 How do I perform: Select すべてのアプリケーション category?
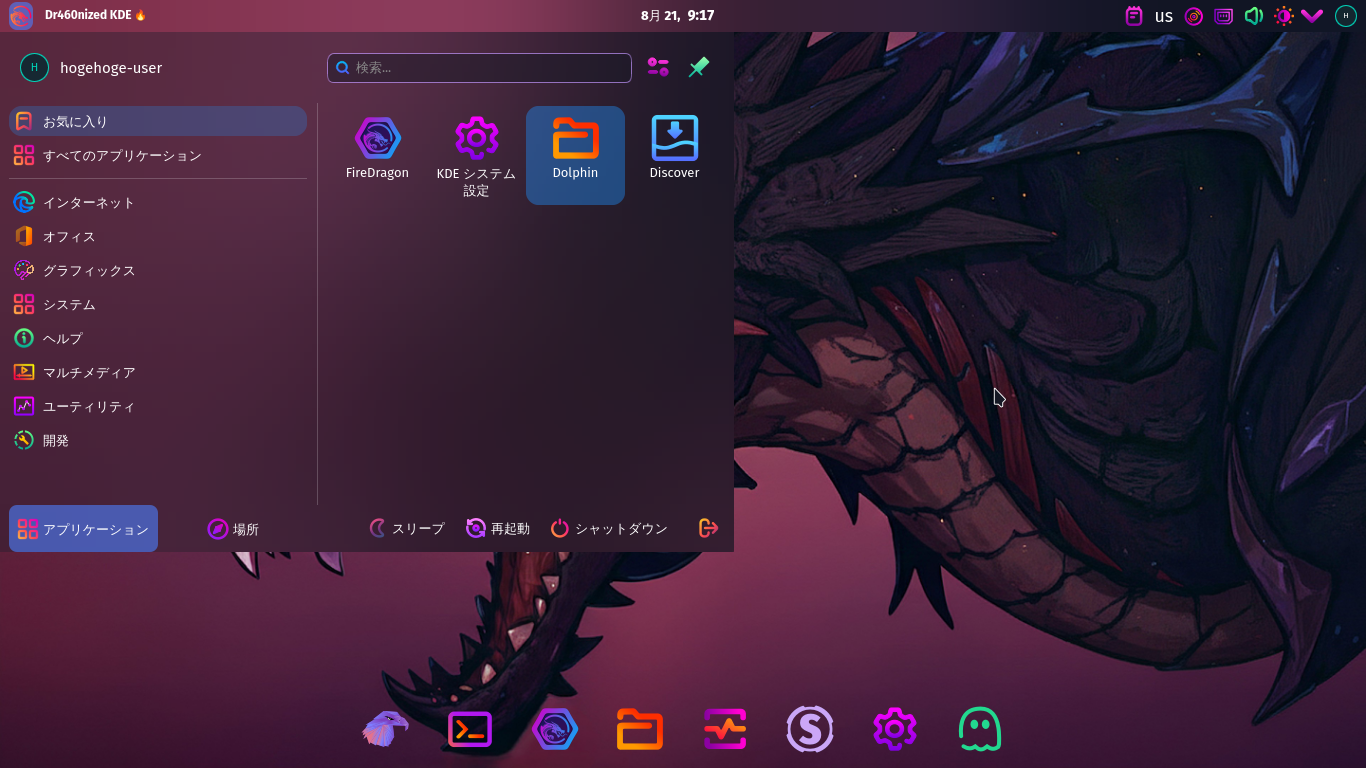click(158, 155)
